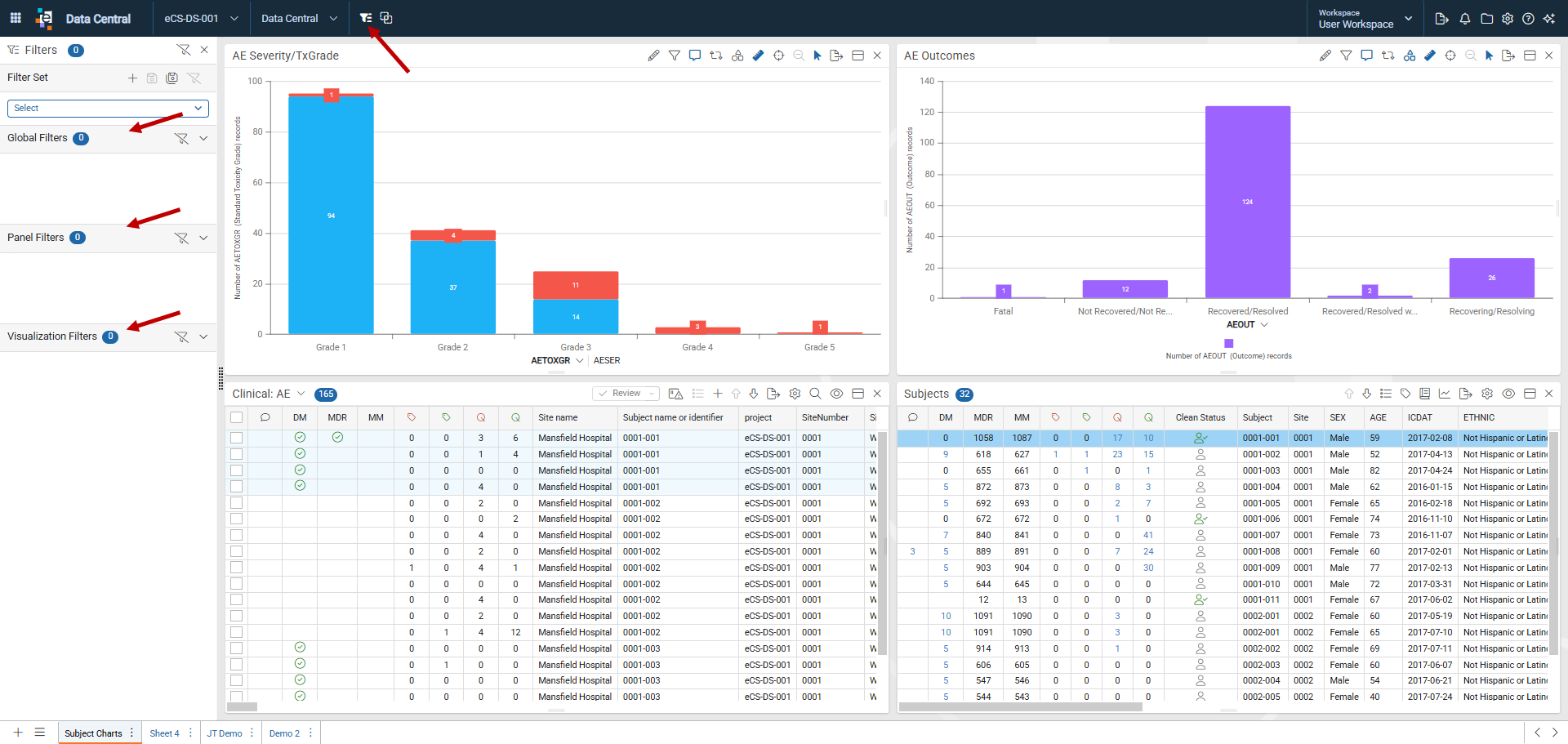Search within the Clinical: AE table
This screenshot has width=1568, height=744.
[815, 394]
